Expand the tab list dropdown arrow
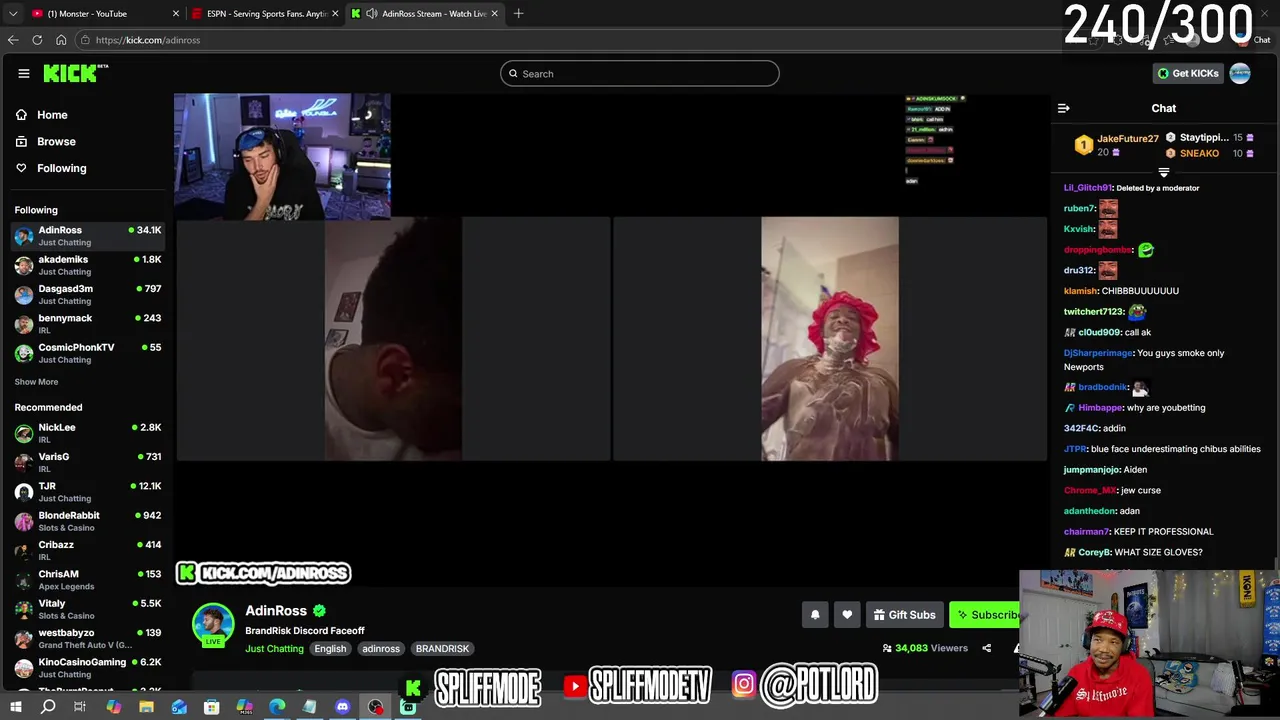The image size is (1280, 720). (13, 14)
